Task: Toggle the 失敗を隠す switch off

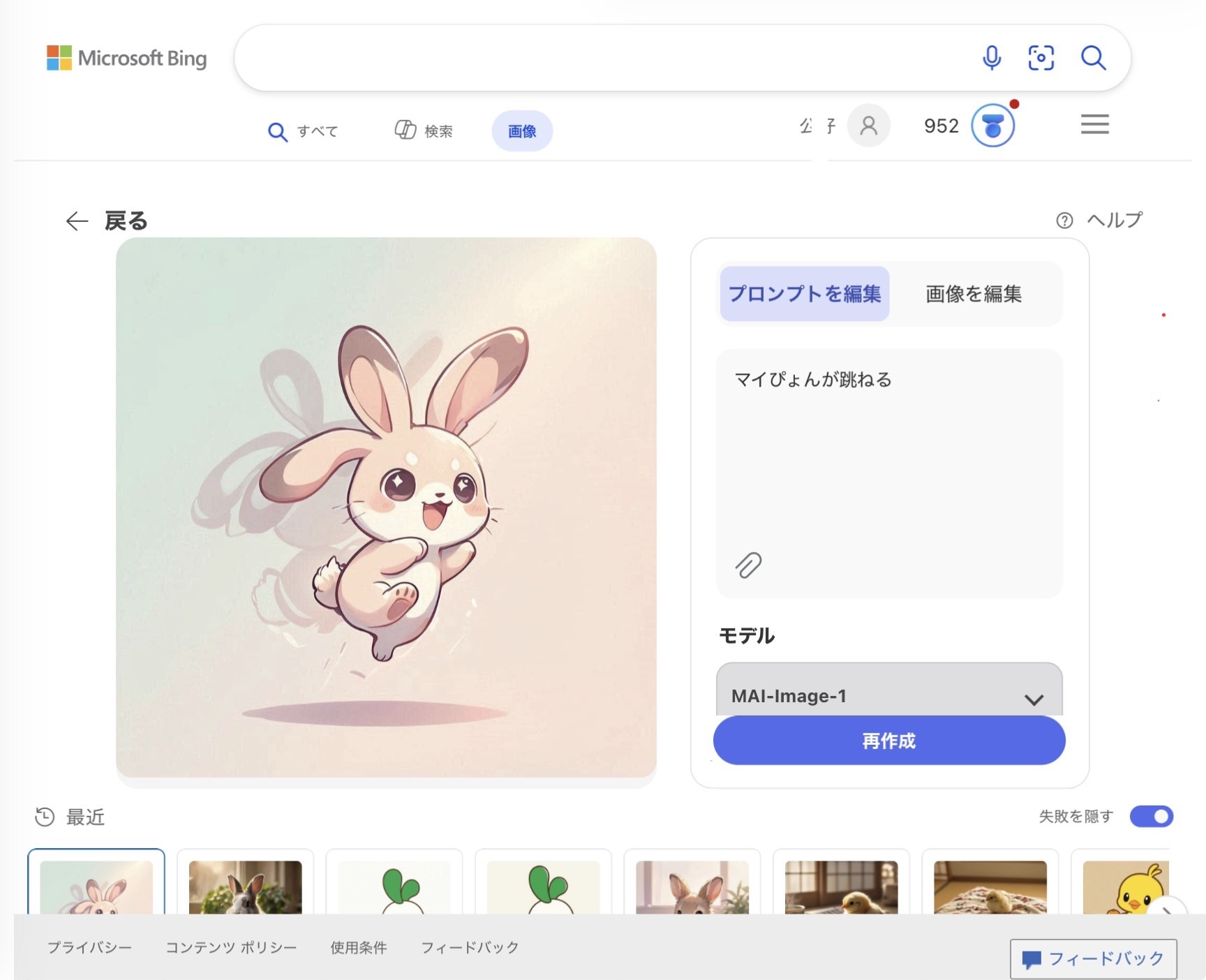Action: point(1152,816)
